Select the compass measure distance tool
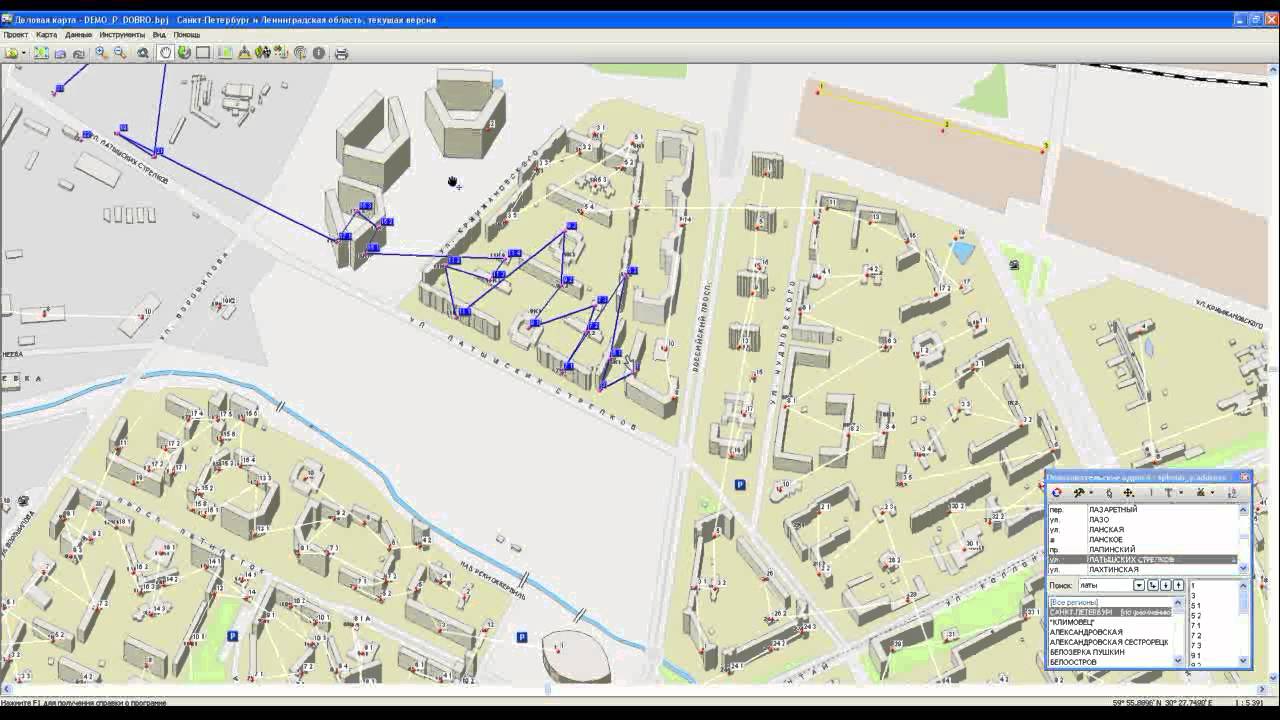Screen dimensions: 1280x720 (244, 53)
